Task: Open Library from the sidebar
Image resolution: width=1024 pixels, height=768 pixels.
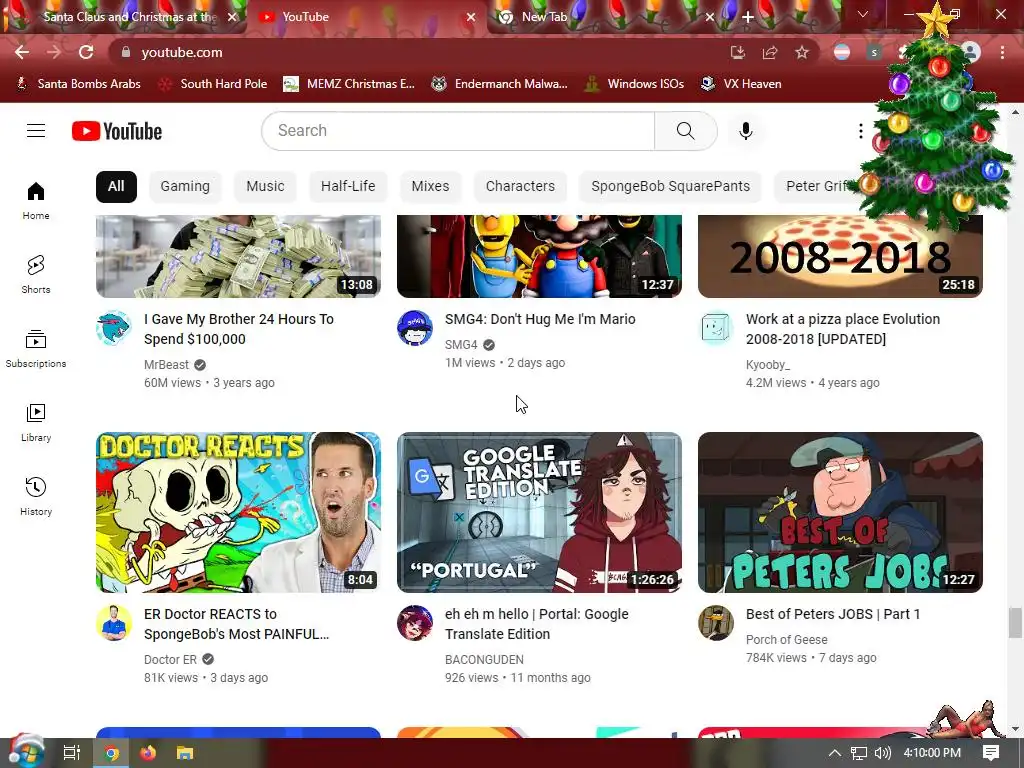Action: 36,423
